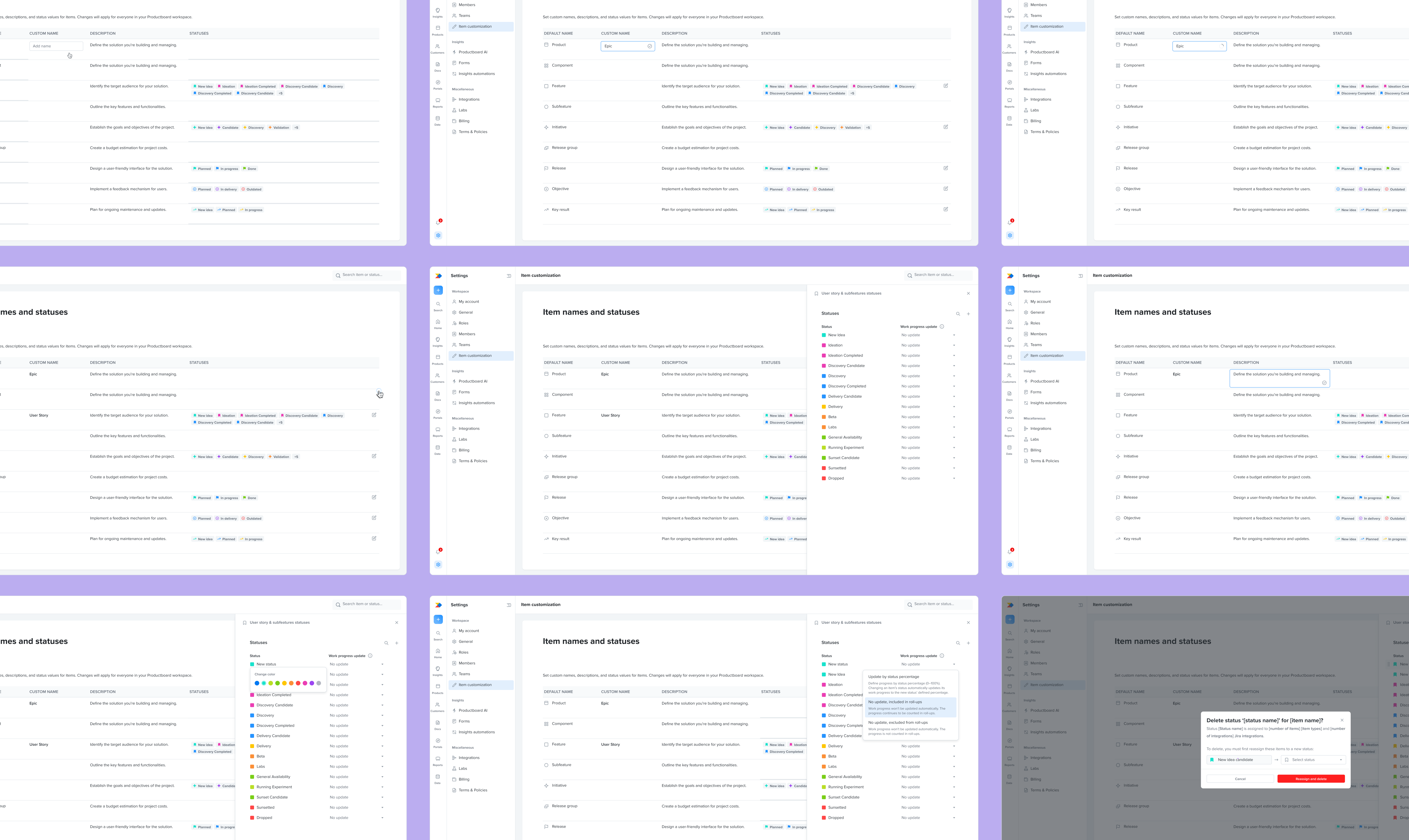Productboard logo in New Idea panel frame
Viewport: 1409px width, 840px height.
click(x=438, y=276)
